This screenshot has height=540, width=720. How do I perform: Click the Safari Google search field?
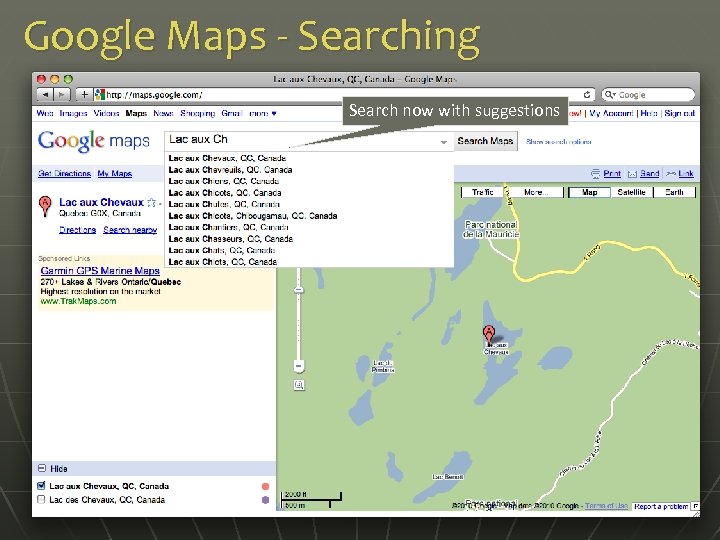[648, 95]
